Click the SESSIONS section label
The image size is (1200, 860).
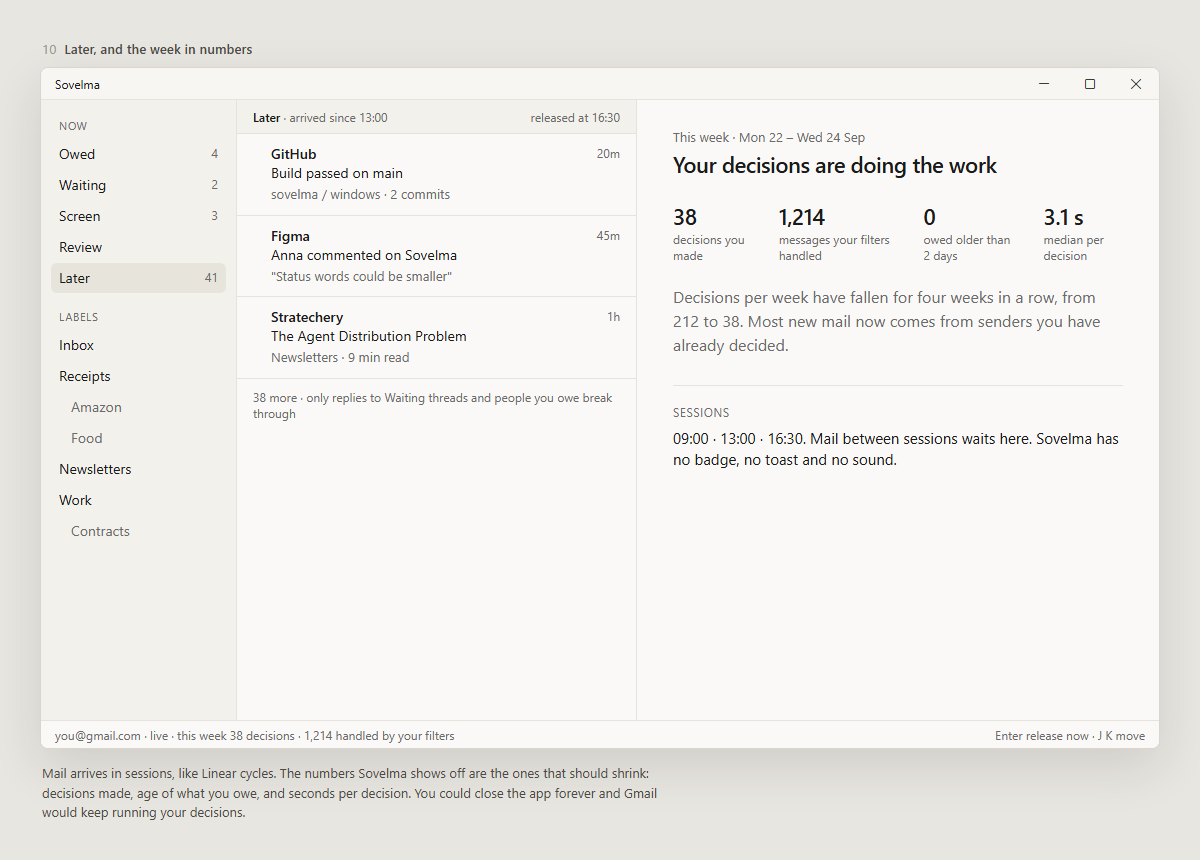pyautogui.click(x=701, y=413)
